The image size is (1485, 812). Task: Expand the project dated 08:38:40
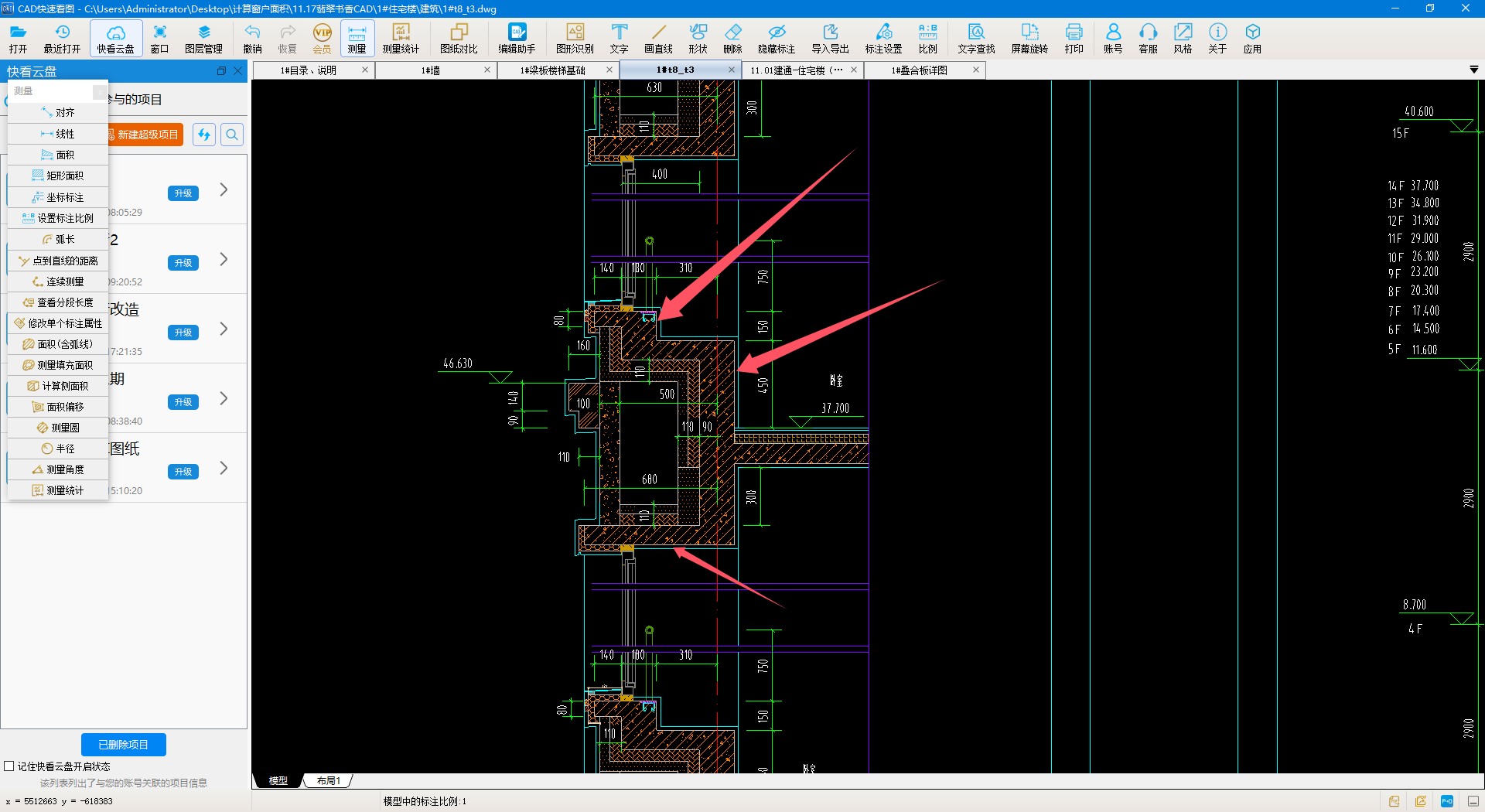224,398
